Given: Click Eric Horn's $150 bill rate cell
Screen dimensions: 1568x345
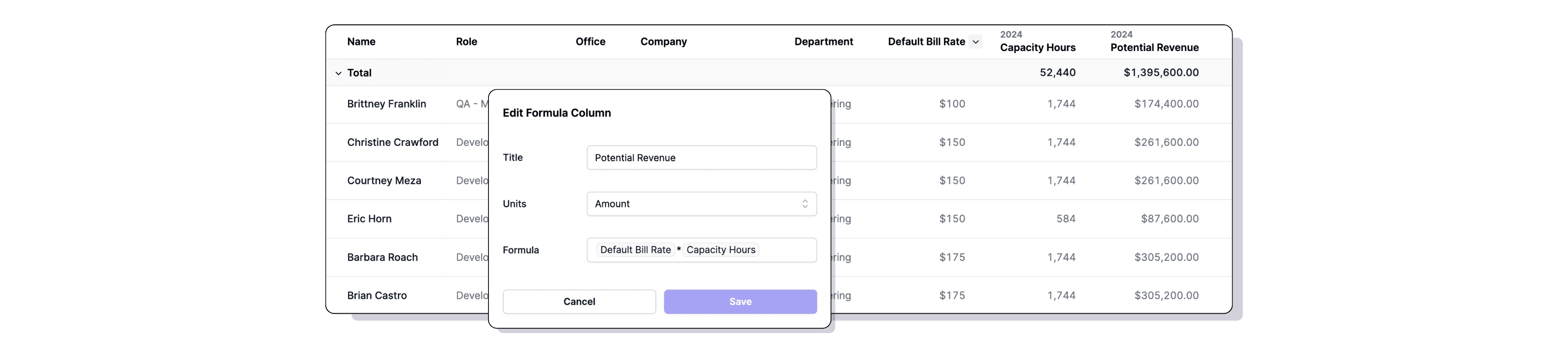Looking at the screenshot, I should 953,218.
